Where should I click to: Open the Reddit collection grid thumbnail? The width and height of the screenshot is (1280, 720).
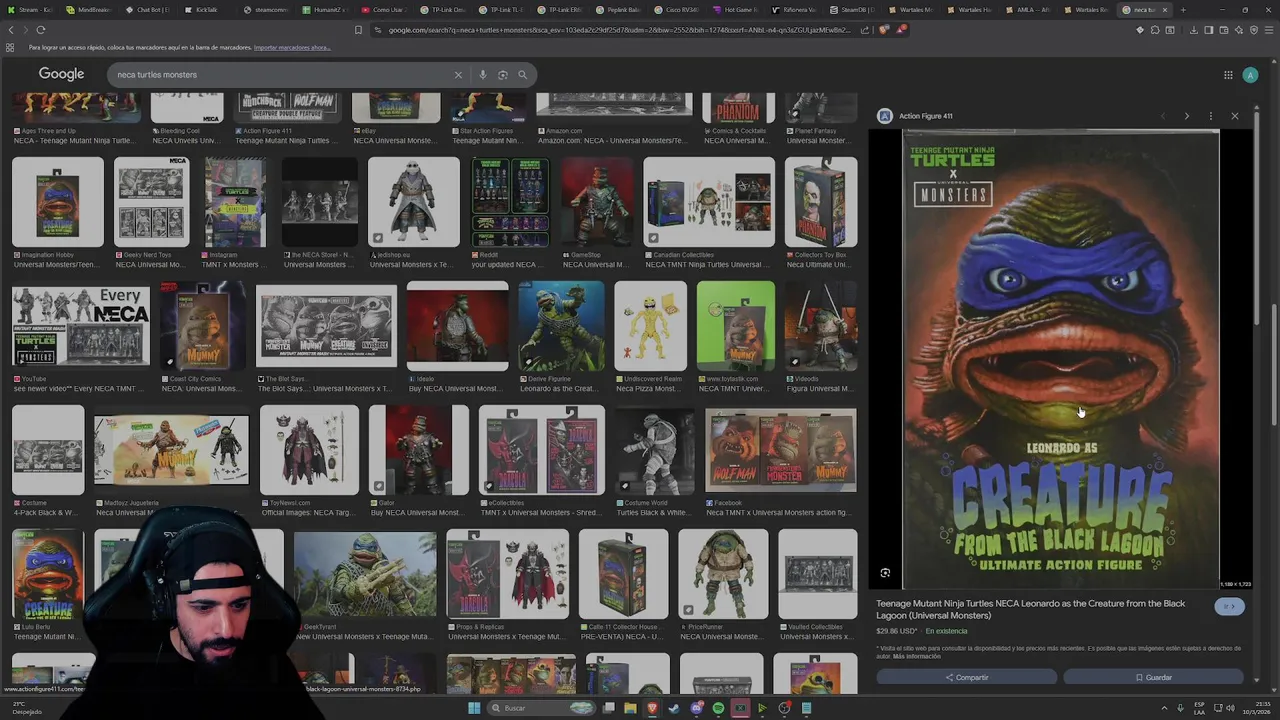pyautogui.click(x=510, y=202)
